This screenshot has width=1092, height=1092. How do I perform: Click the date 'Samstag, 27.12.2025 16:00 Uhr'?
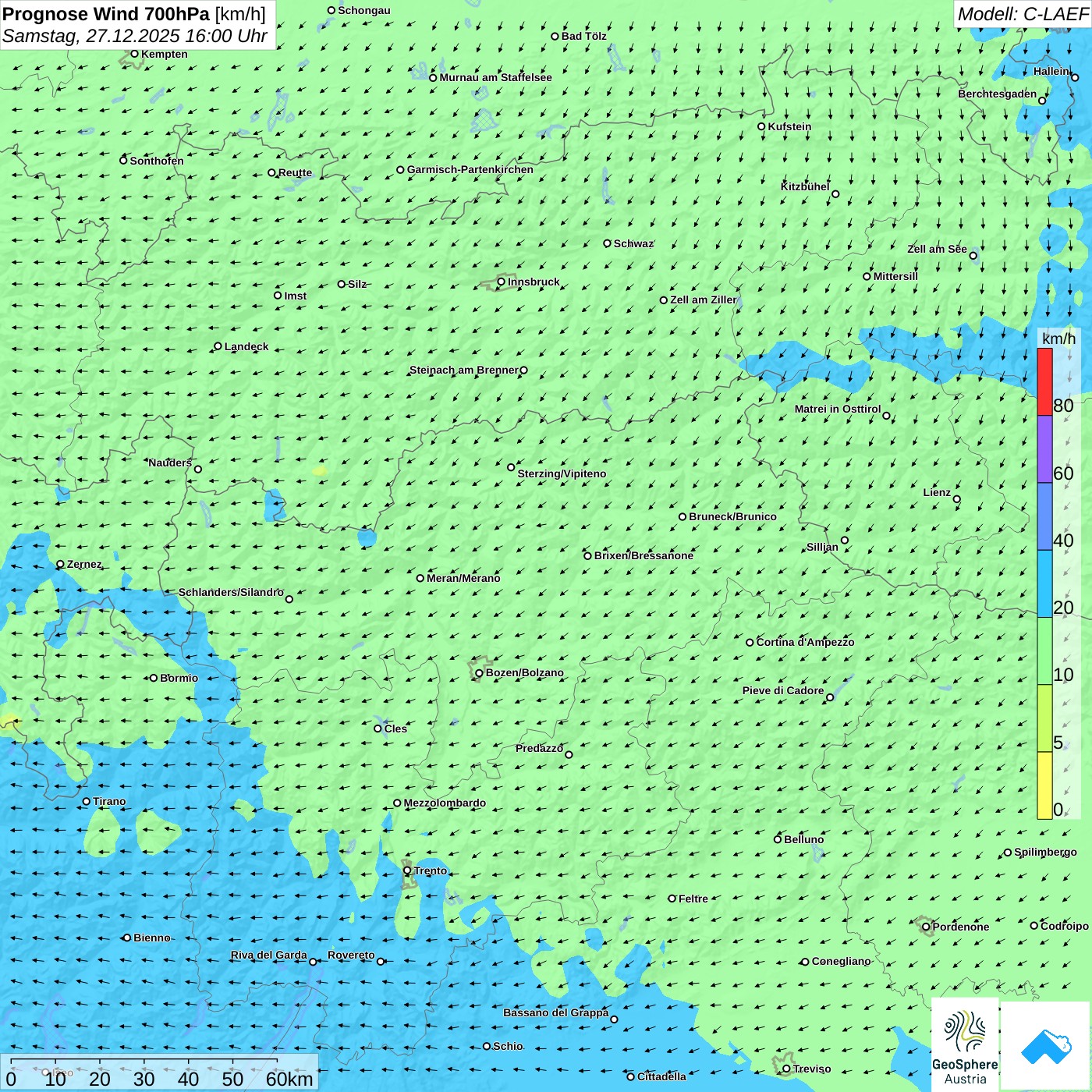(x=134, y=36)
